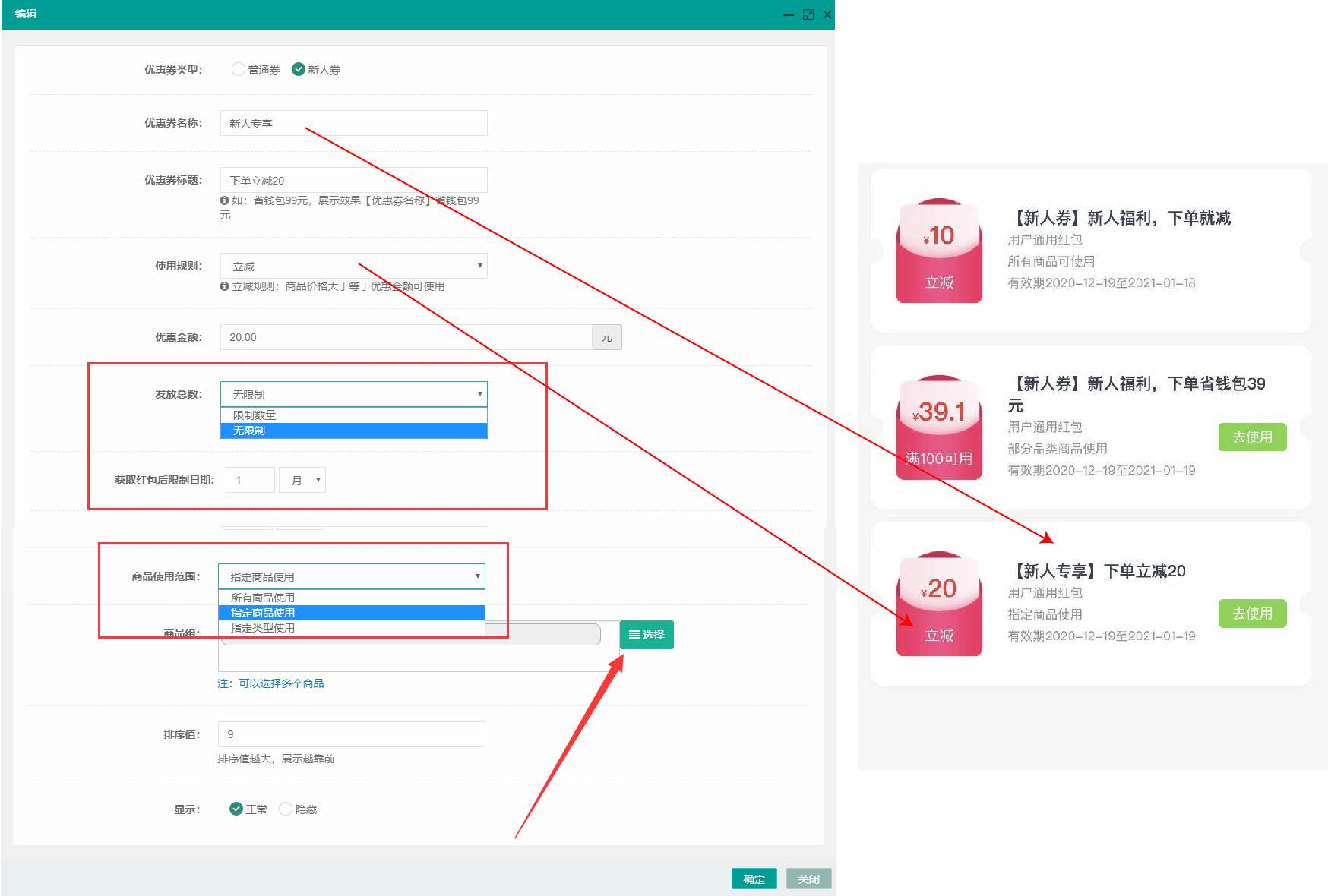
Task: Select the 正常 display radio
Action: coord(236,809)
